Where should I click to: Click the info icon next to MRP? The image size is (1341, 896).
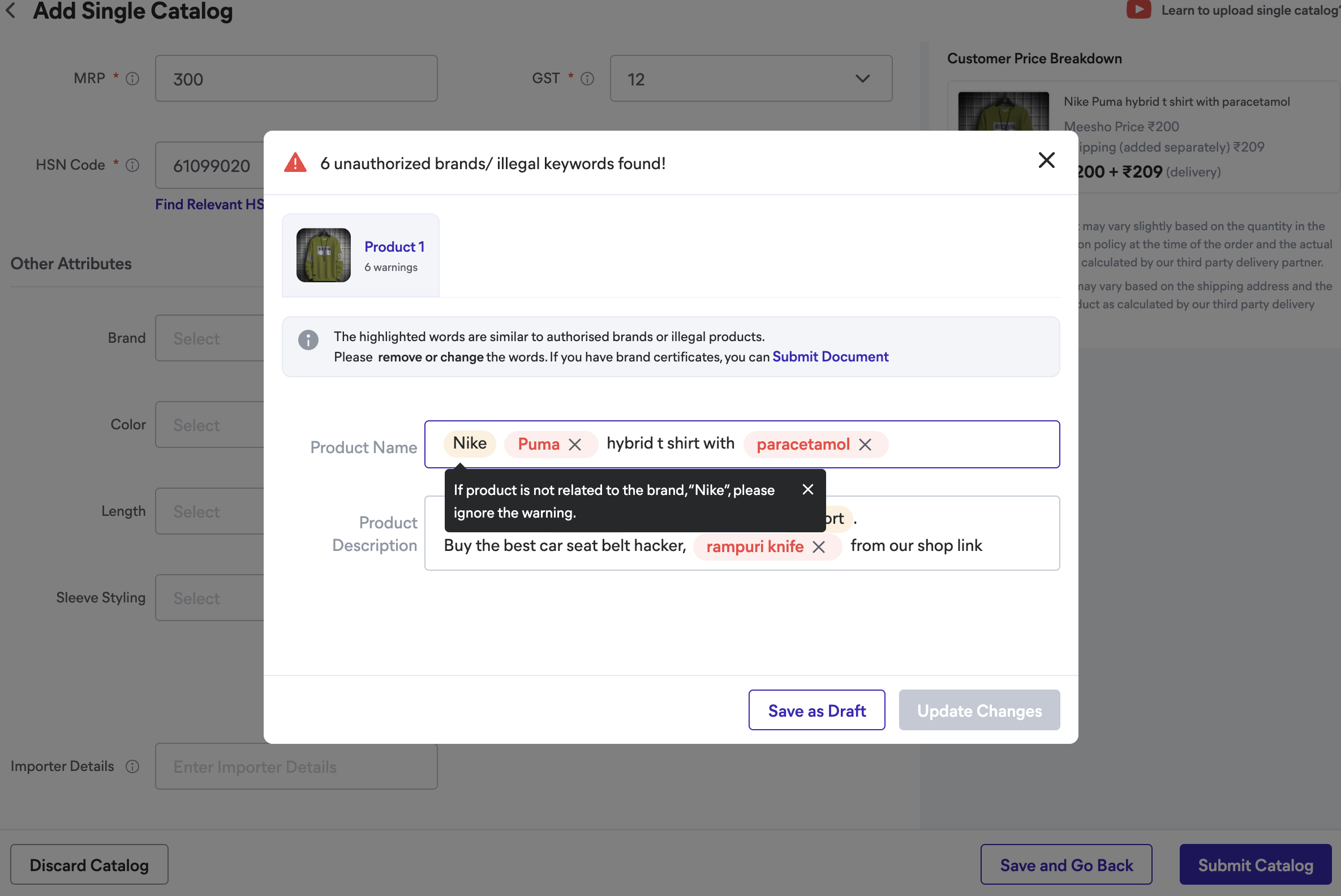click(132, 79)
